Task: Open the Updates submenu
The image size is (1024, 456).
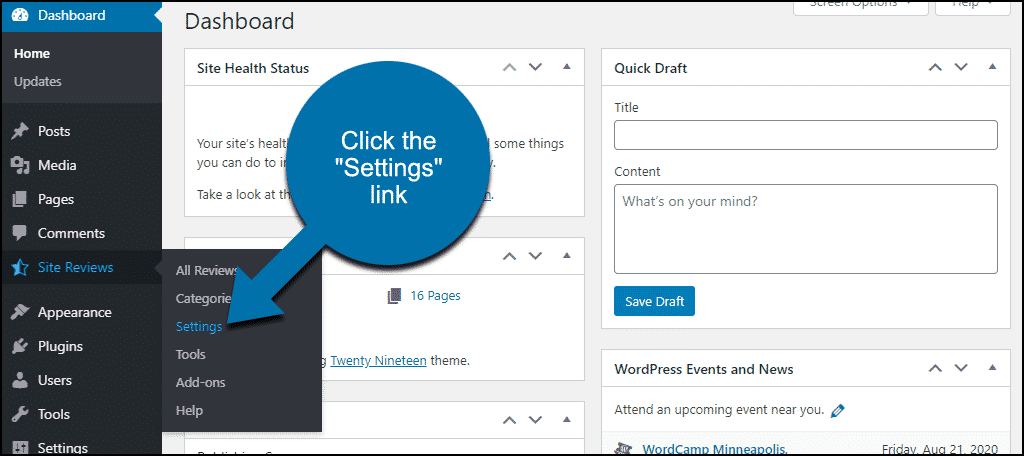Action: pyautogui.click(x=38, y=82)
